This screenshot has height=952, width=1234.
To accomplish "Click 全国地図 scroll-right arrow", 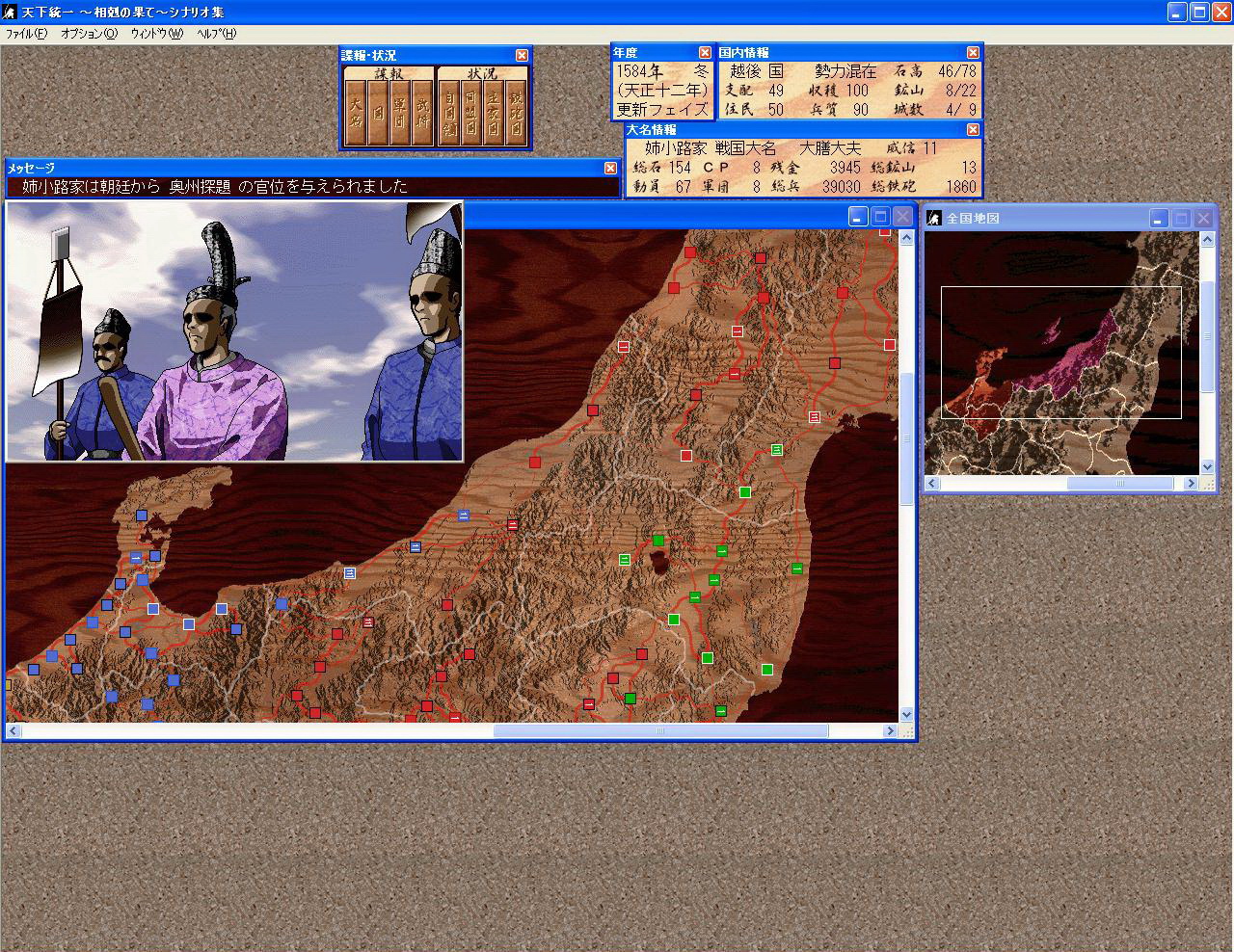I will click(1193, 484).
